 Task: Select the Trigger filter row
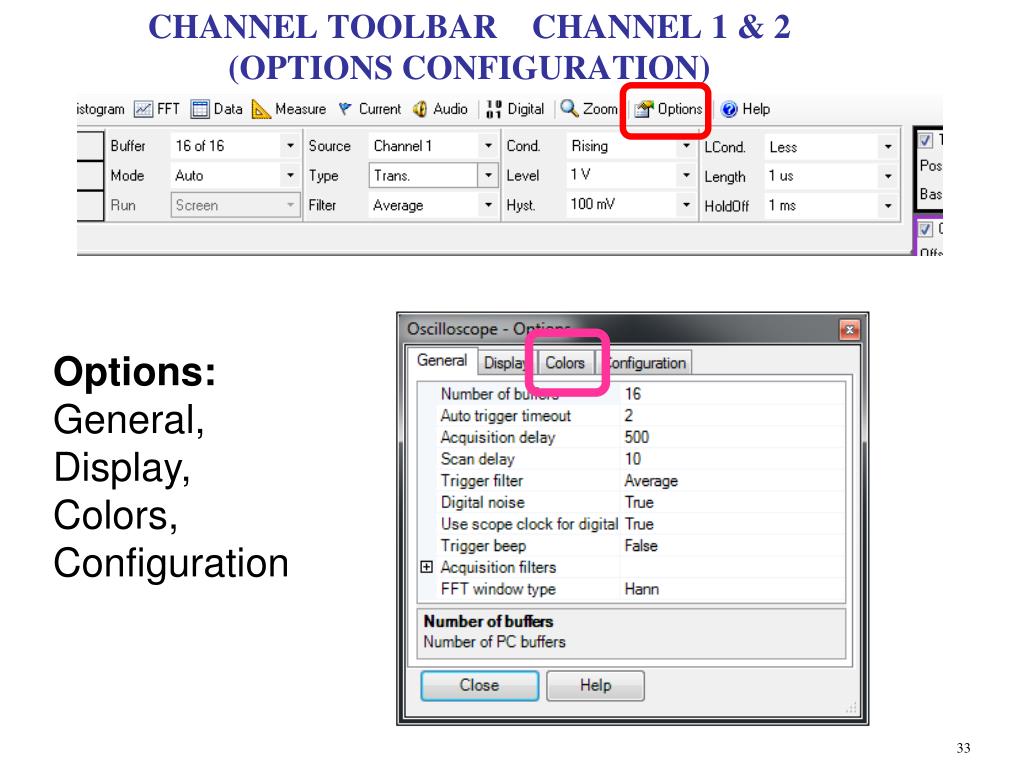click(632, 481)
